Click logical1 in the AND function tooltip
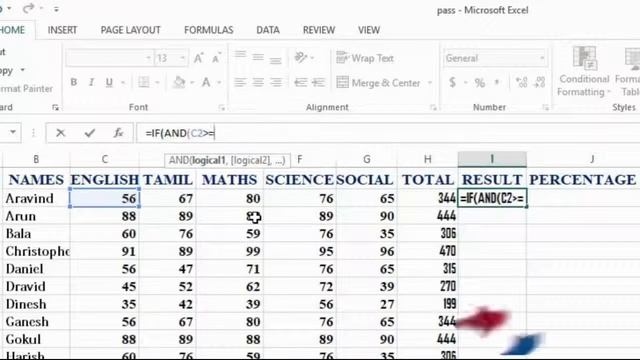640x360 pixels. pyautogui.click(x=209, y=160)
